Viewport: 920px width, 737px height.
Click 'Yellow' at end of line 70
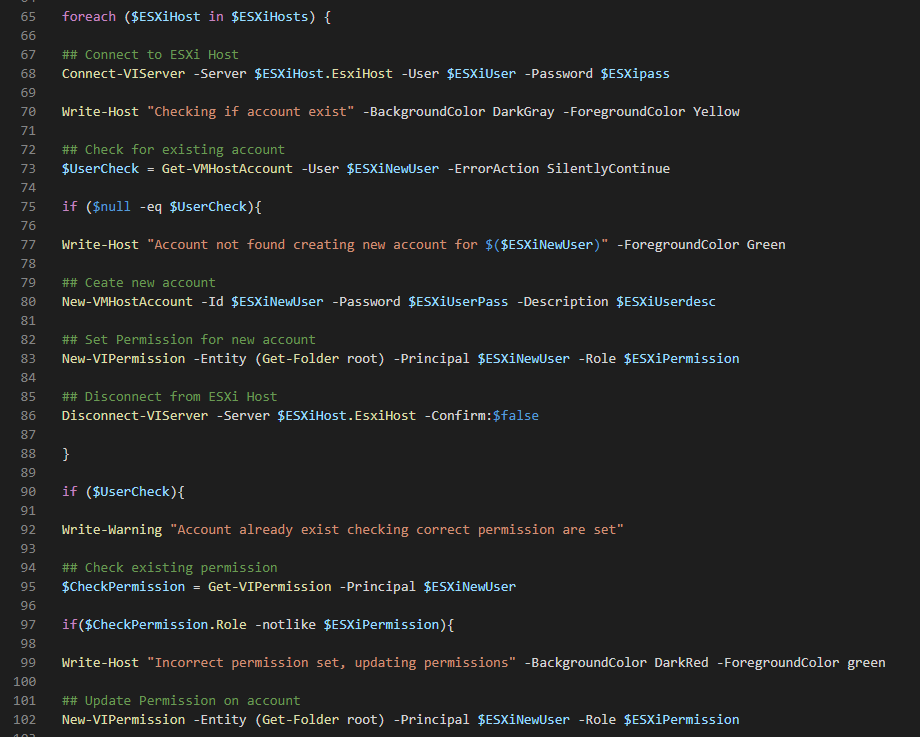click(x=716, y=111)
